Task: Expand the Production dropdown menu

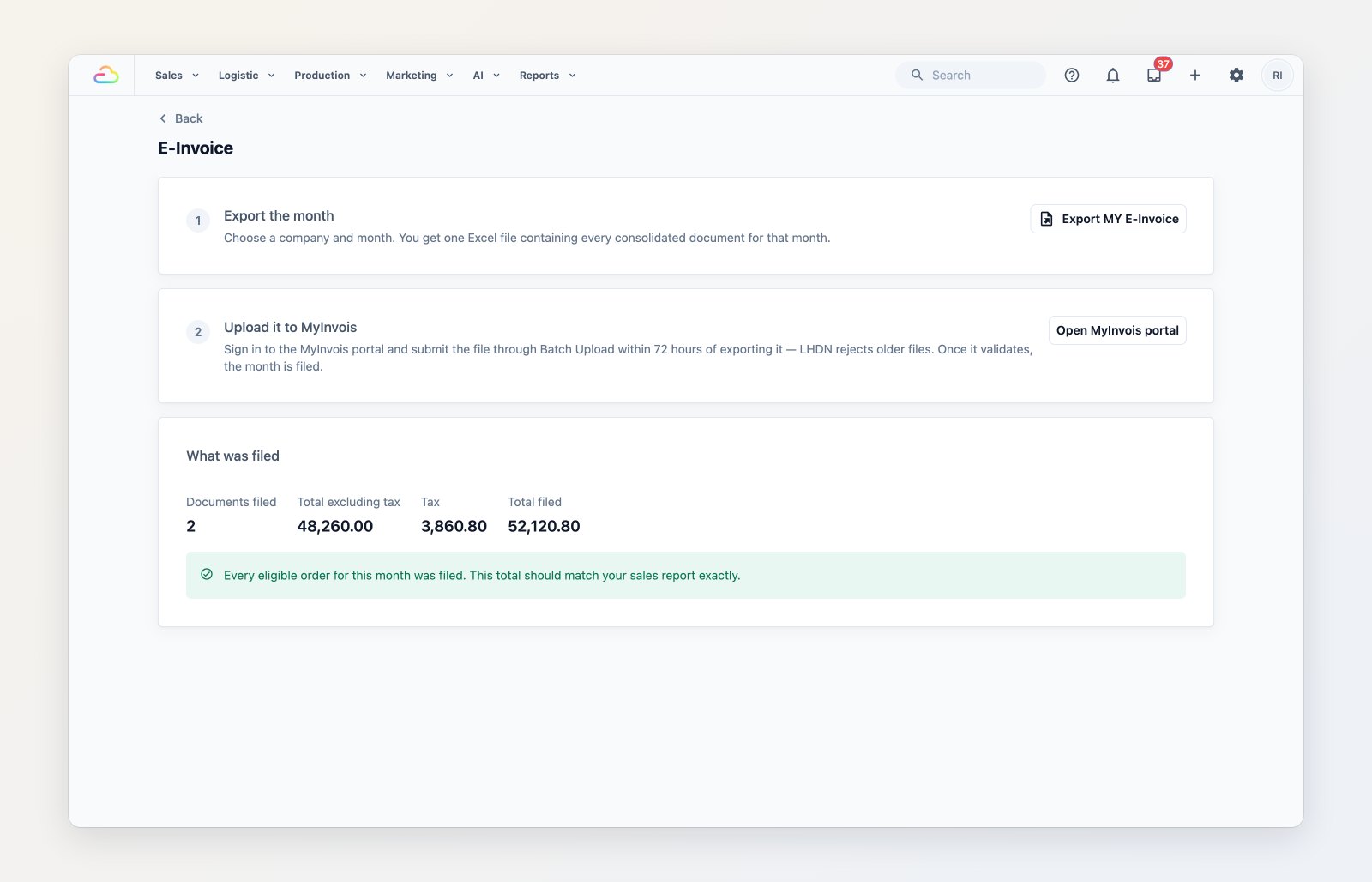Action: pyautogui.click(x=330, y=76)
